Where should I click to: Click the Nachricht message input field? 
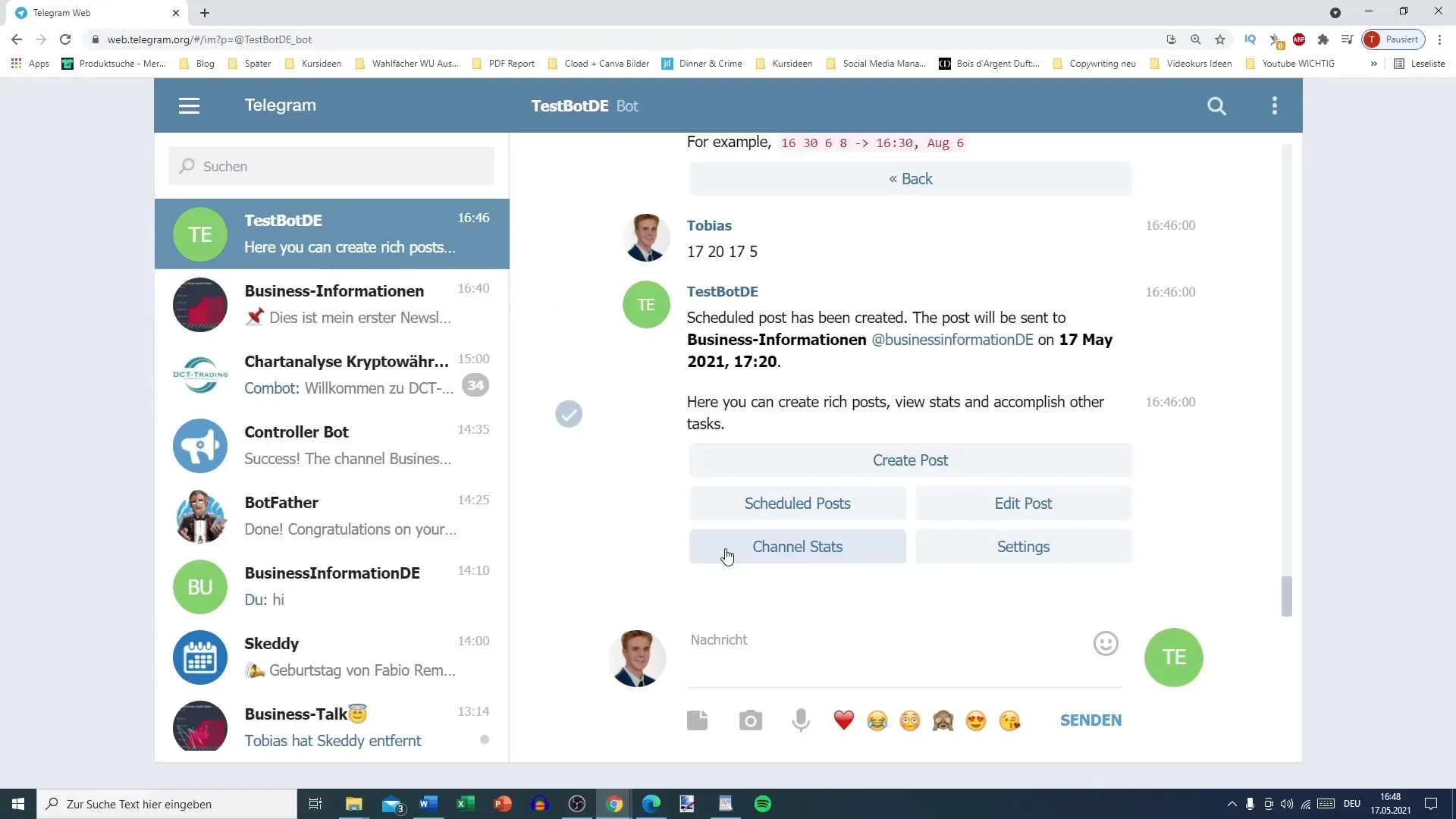(x=892, y=640)
